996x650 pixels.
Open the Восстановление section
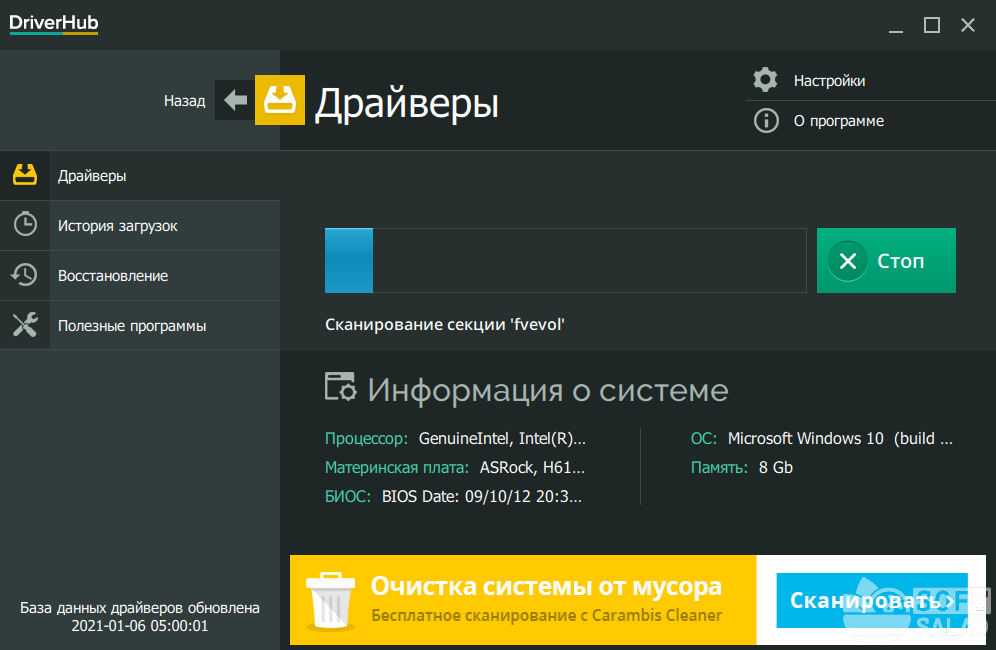pyautogui.click(x=140, y=276)
